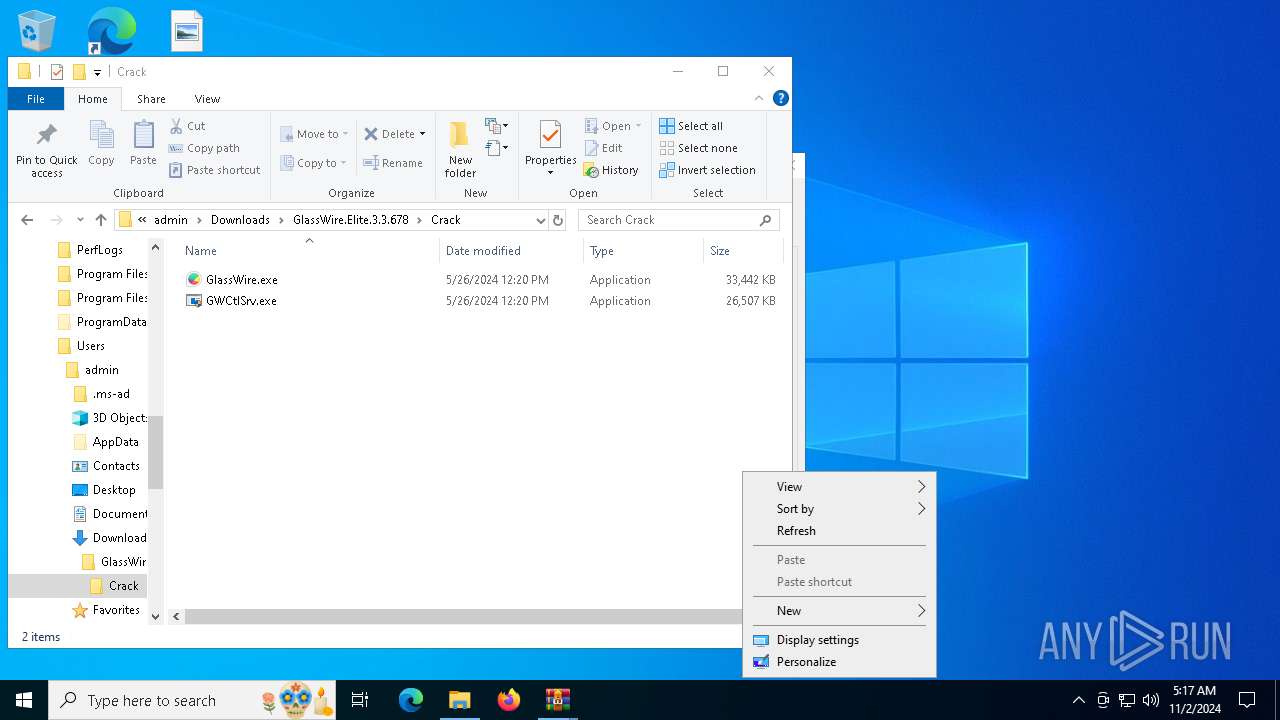Open Display settings from context menu
The image size is (1280, 720).
point(839,640)
